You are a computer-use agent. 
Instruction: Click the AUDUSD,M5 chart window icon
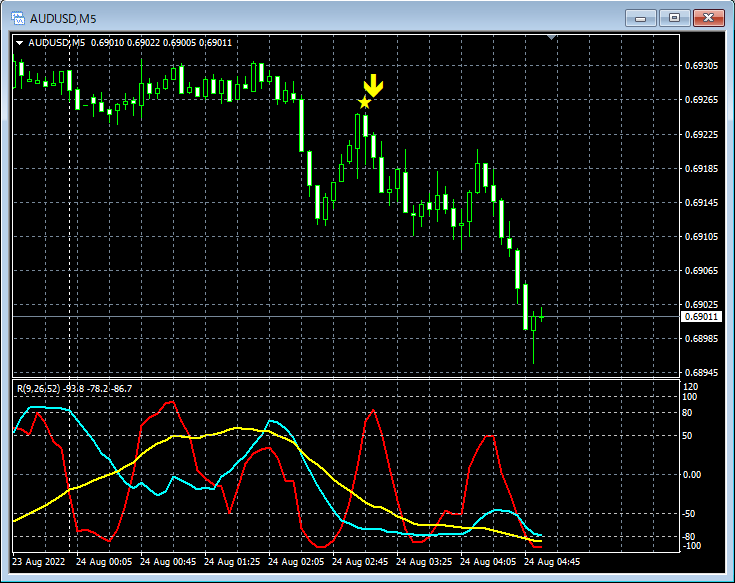click(x=18, y=18)
